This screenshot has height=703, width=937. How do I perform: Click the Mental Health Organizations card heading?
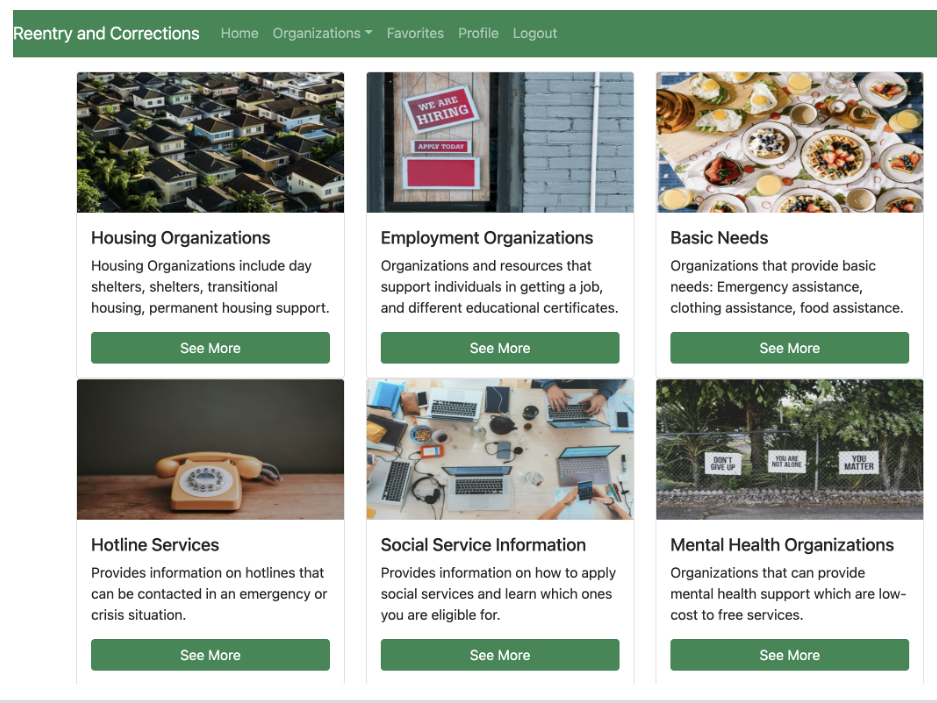point(782,545)
